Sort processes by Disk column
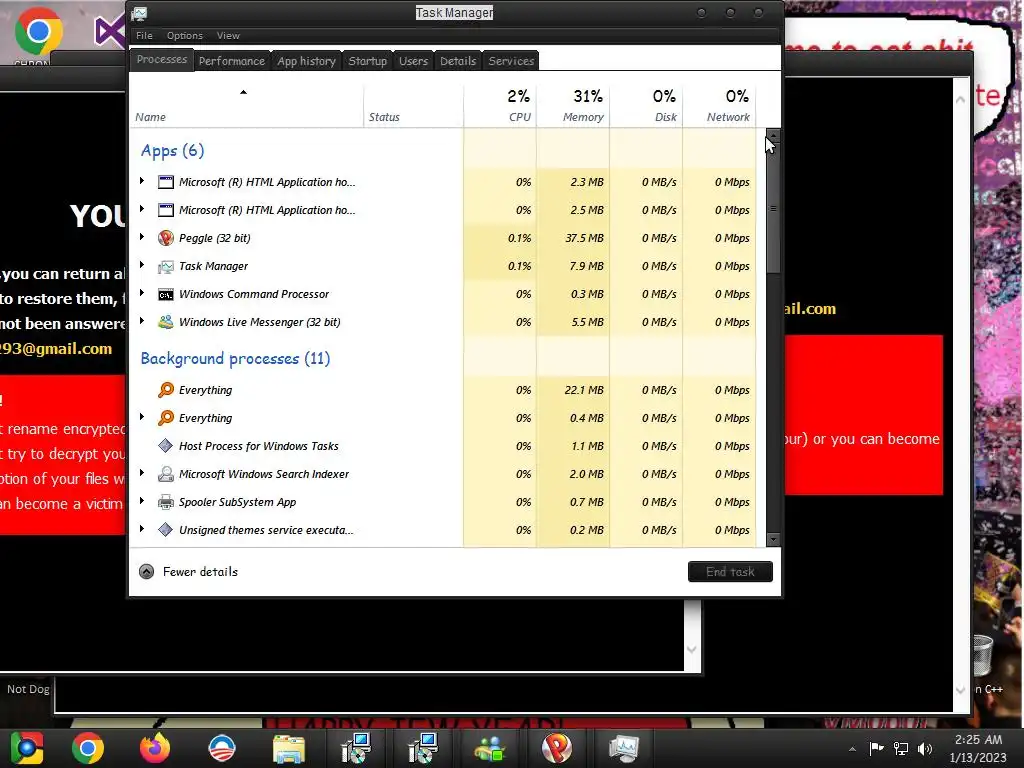 tap(647, 104)
